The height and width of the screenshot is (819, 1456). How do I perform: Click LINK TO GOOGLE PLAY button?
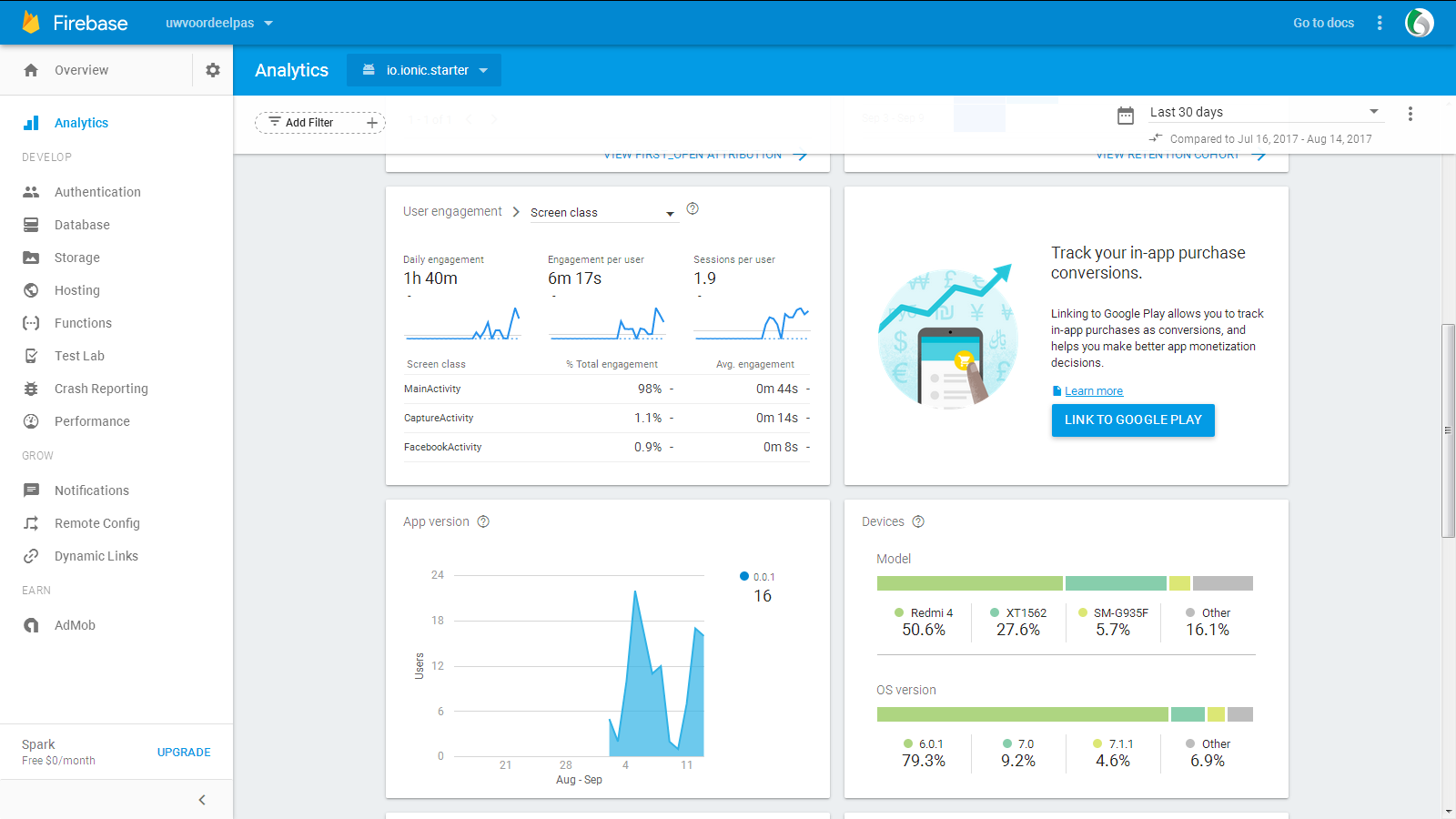coord(1133,420)
